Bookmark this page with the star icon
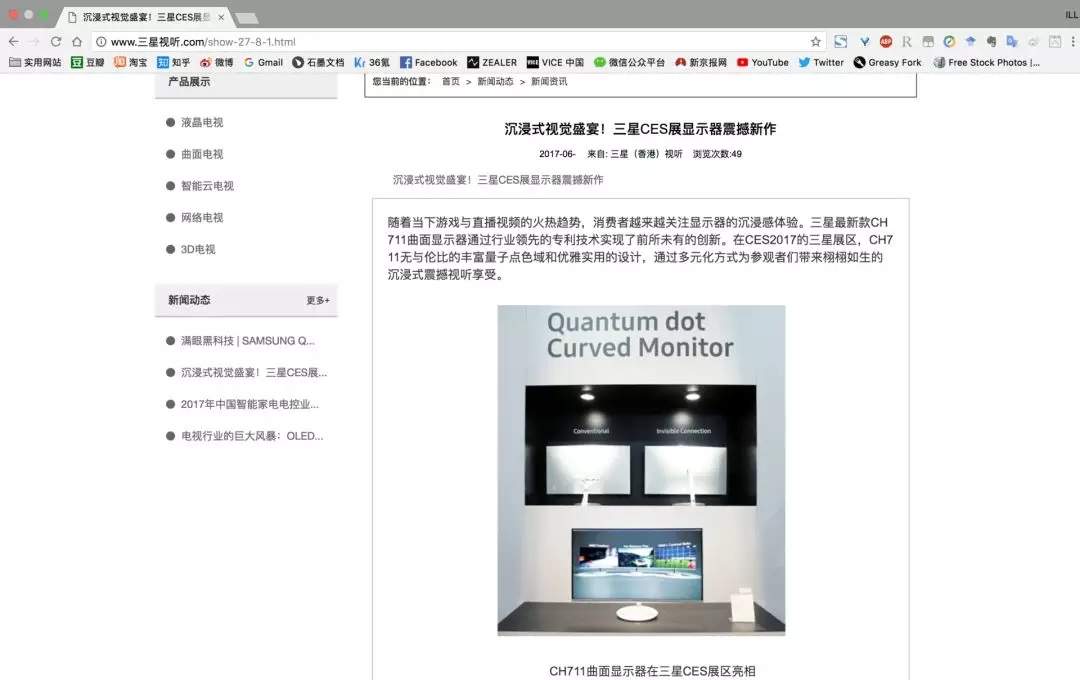This screenshot has width=1080, height=680. (816, 41)
